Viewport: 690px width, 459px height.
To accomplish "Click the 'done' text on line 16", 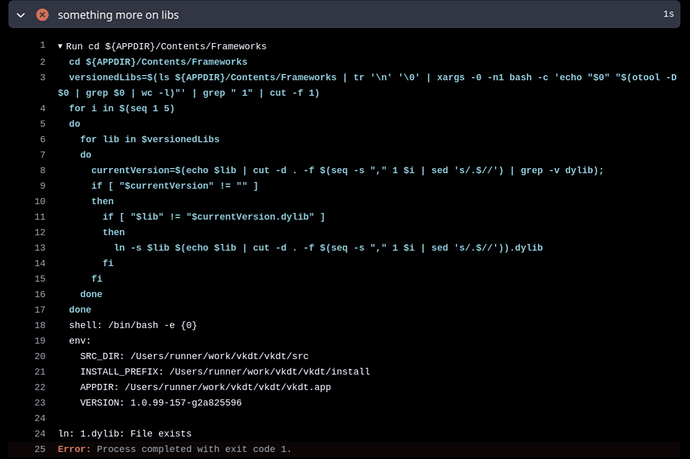I will coord(91,294).
